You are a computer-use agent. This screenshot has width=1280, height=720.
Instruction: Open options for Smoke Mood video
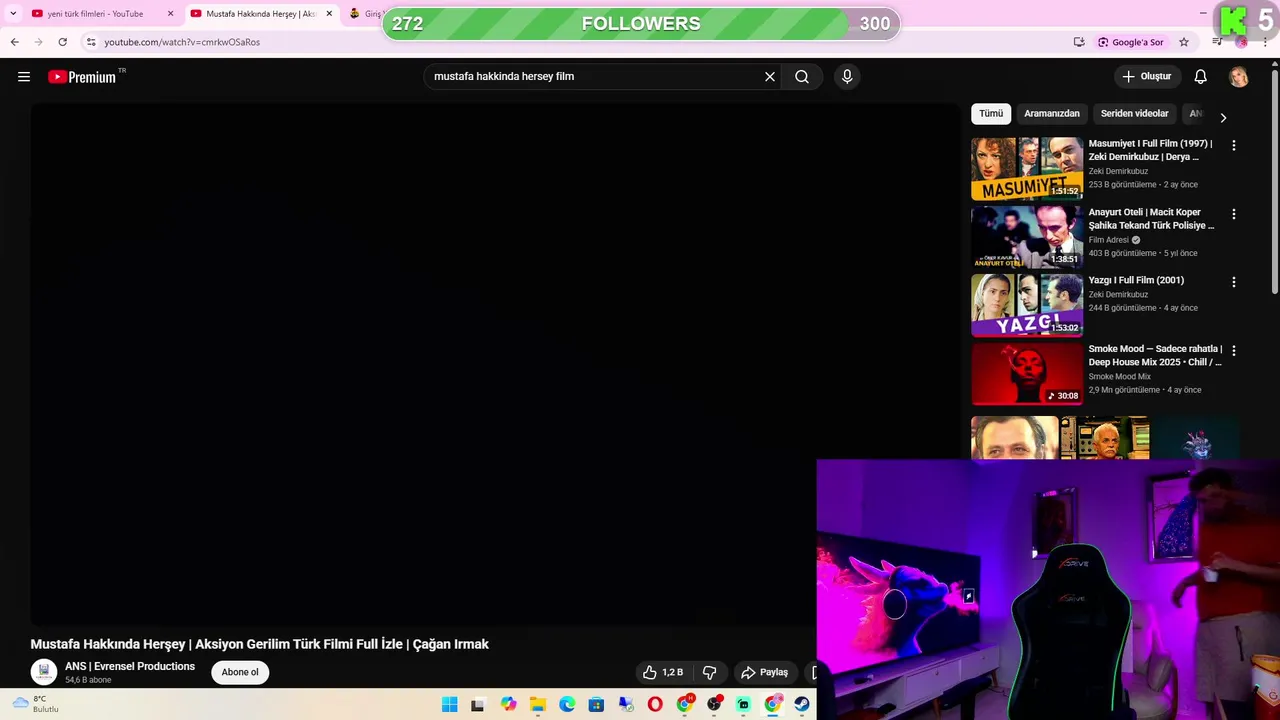click(1233, 351)
